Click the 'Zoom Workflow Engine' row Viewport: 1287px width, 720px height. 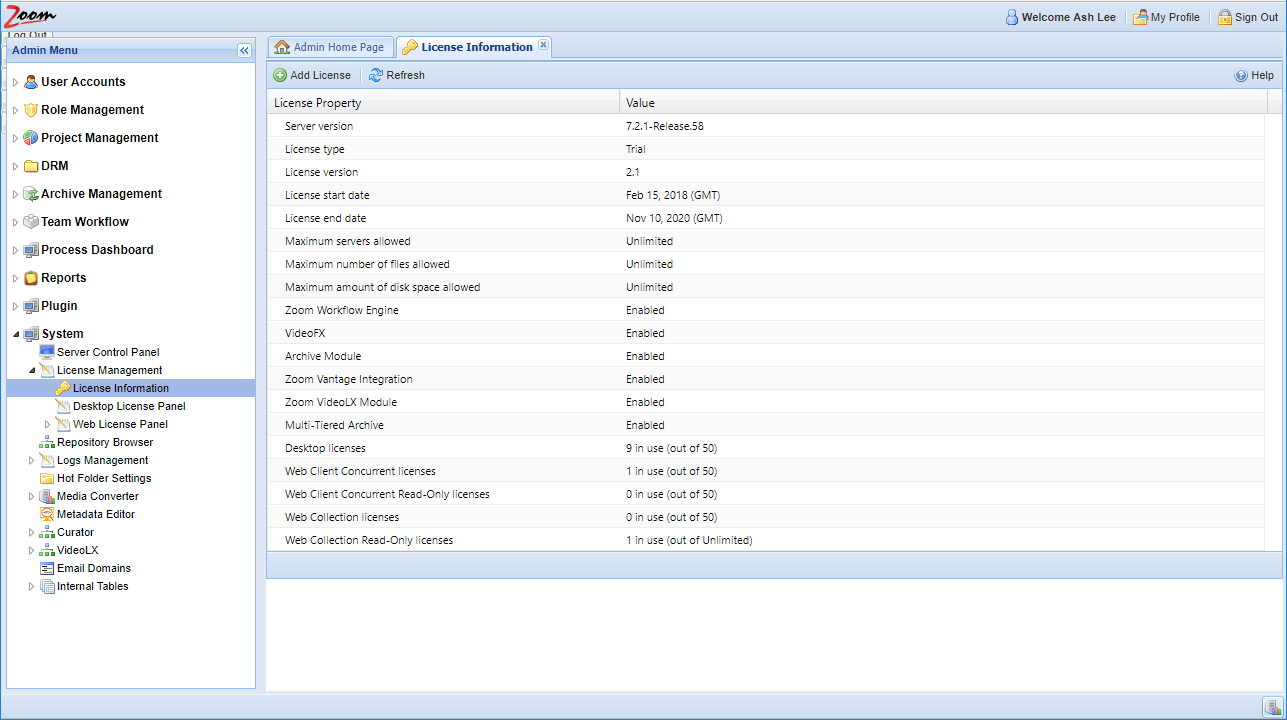766,310
